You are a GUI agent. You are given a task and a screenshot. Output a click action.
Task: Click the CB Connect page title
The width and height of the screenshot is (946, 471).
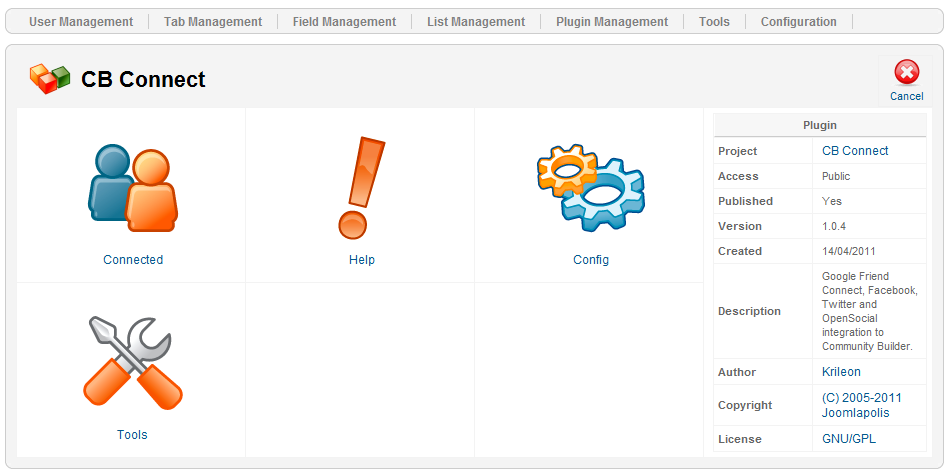(143, 80)
